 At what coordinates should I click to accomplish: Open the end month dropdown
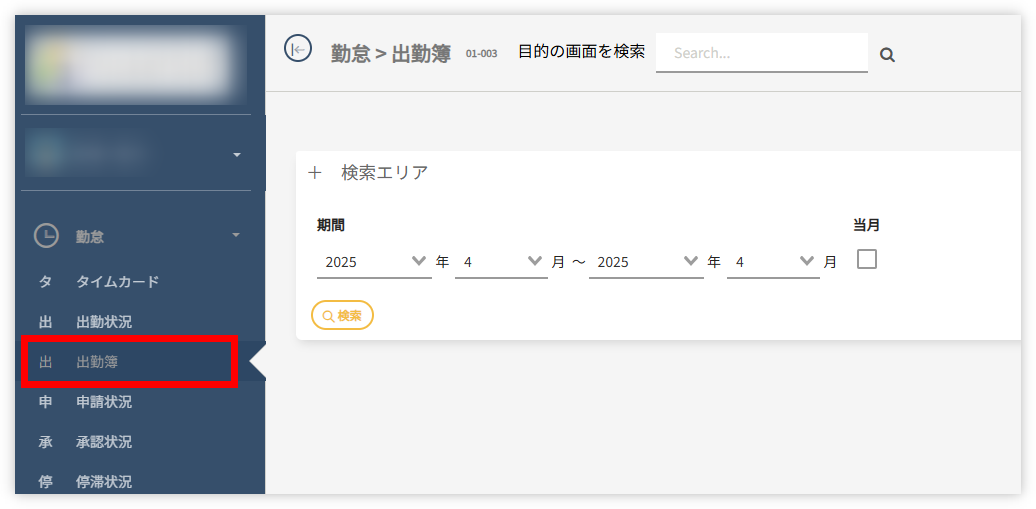point(773,261)
